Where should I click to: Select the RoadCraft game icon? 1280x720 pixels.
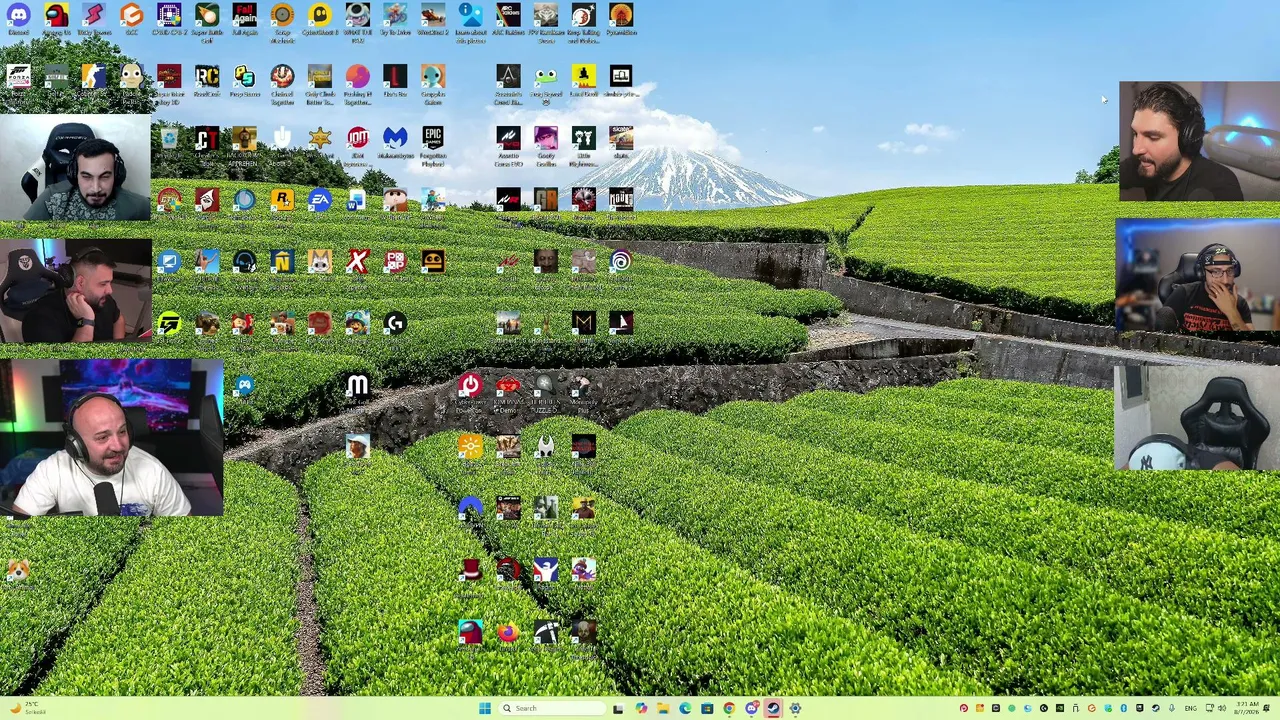(x=207, y=82)
